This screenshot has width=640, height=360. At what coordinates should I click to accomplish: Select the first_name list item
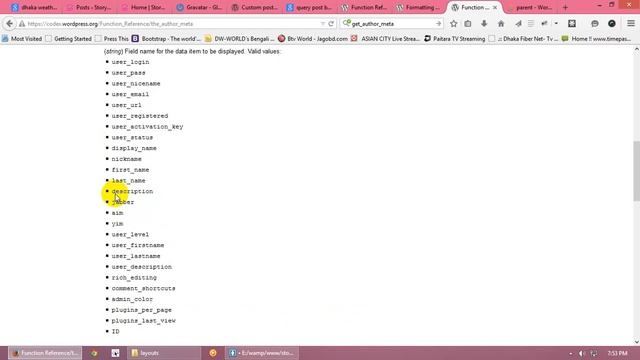pyautogui.click(x=130, y=170)
